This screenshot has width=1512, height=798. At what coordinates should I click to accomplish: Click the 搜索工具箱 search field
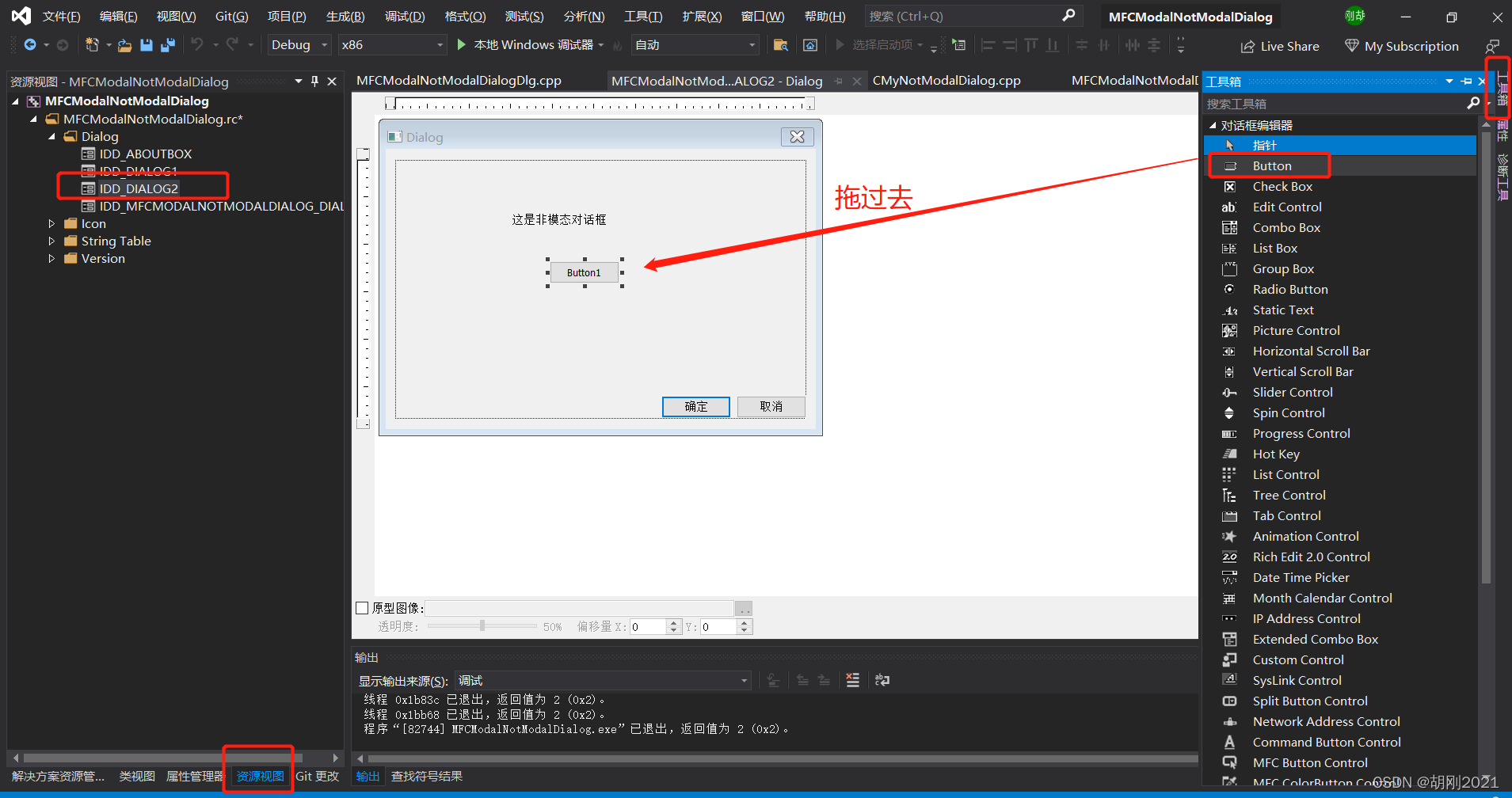(x=1335, y=104)
